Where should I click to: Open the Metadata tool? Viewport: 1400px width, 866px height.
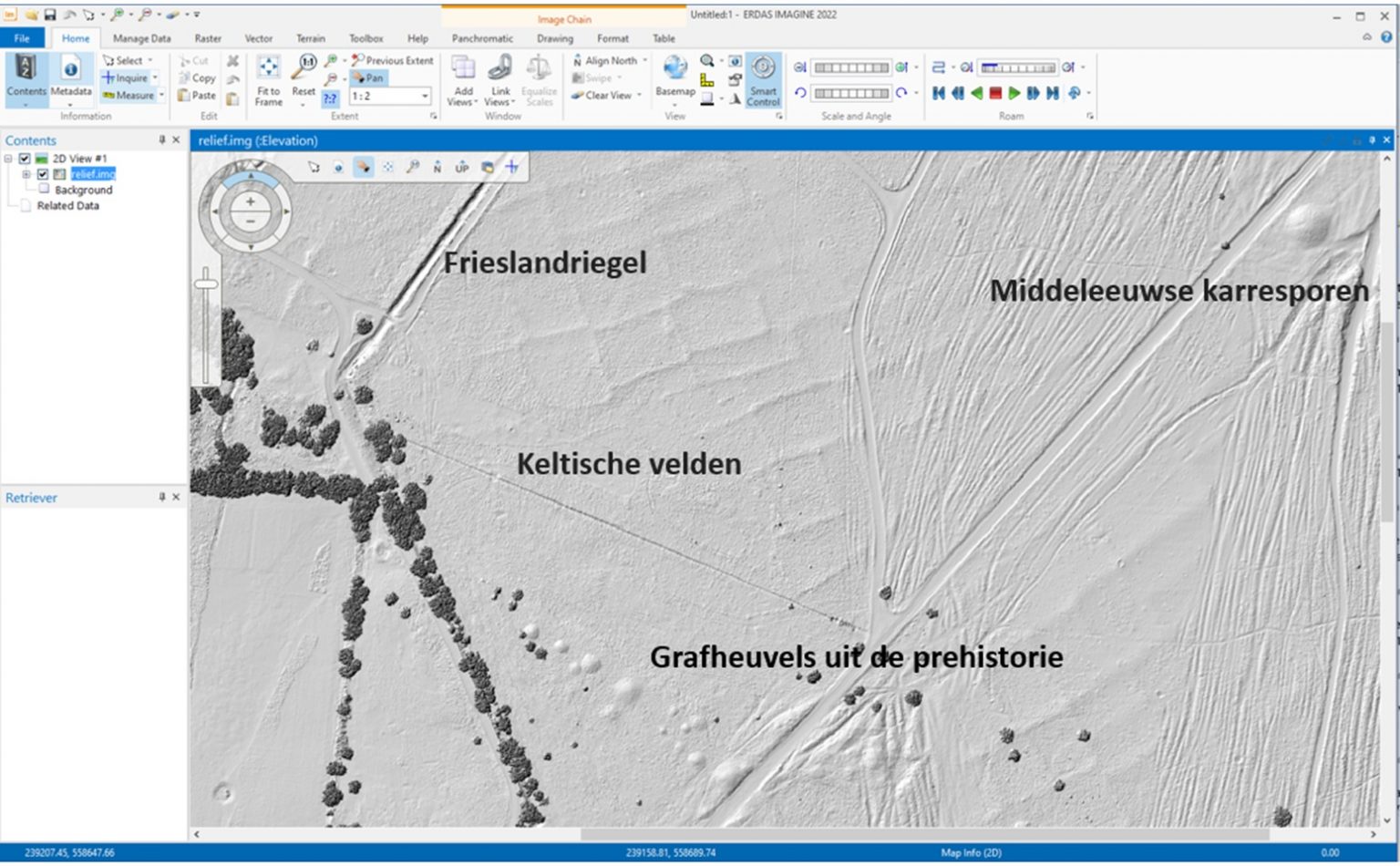(x=70, y=69)
